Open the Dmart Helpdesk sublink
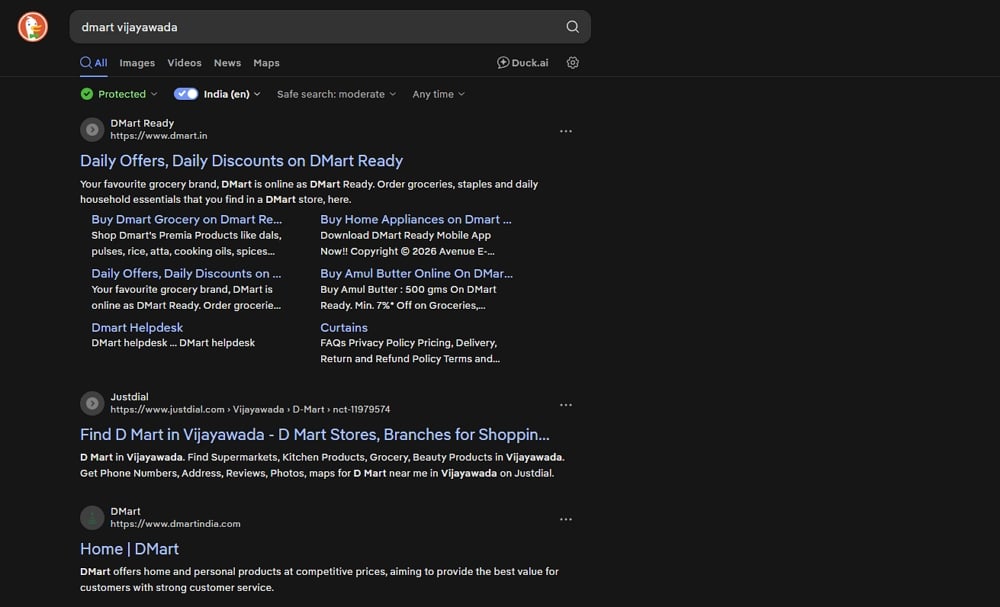The height and width of the screenshot is (607, 1000). pos(137,328)
